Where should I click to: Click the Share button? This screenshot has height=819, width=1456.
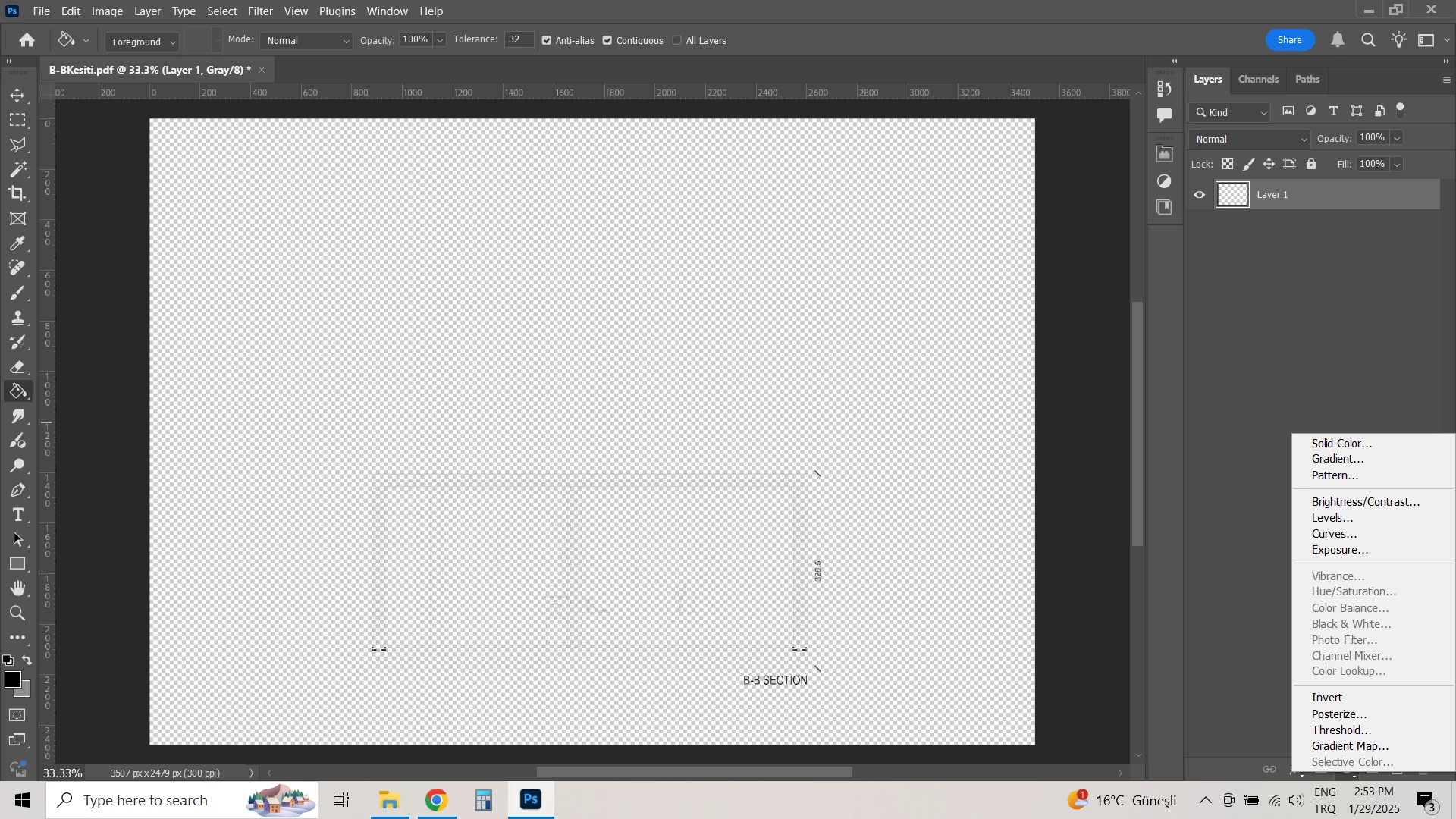pyautogui.click(x=1289, y=40)
